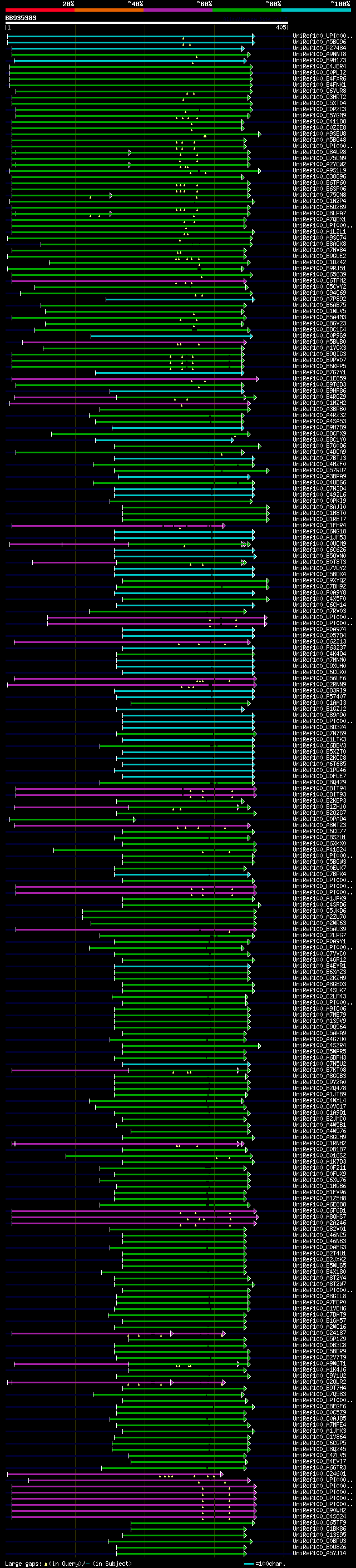Screen dimensions: 356x1568
Task: Click the cyan ~100% identity legend bar
Action: [317, 11]
